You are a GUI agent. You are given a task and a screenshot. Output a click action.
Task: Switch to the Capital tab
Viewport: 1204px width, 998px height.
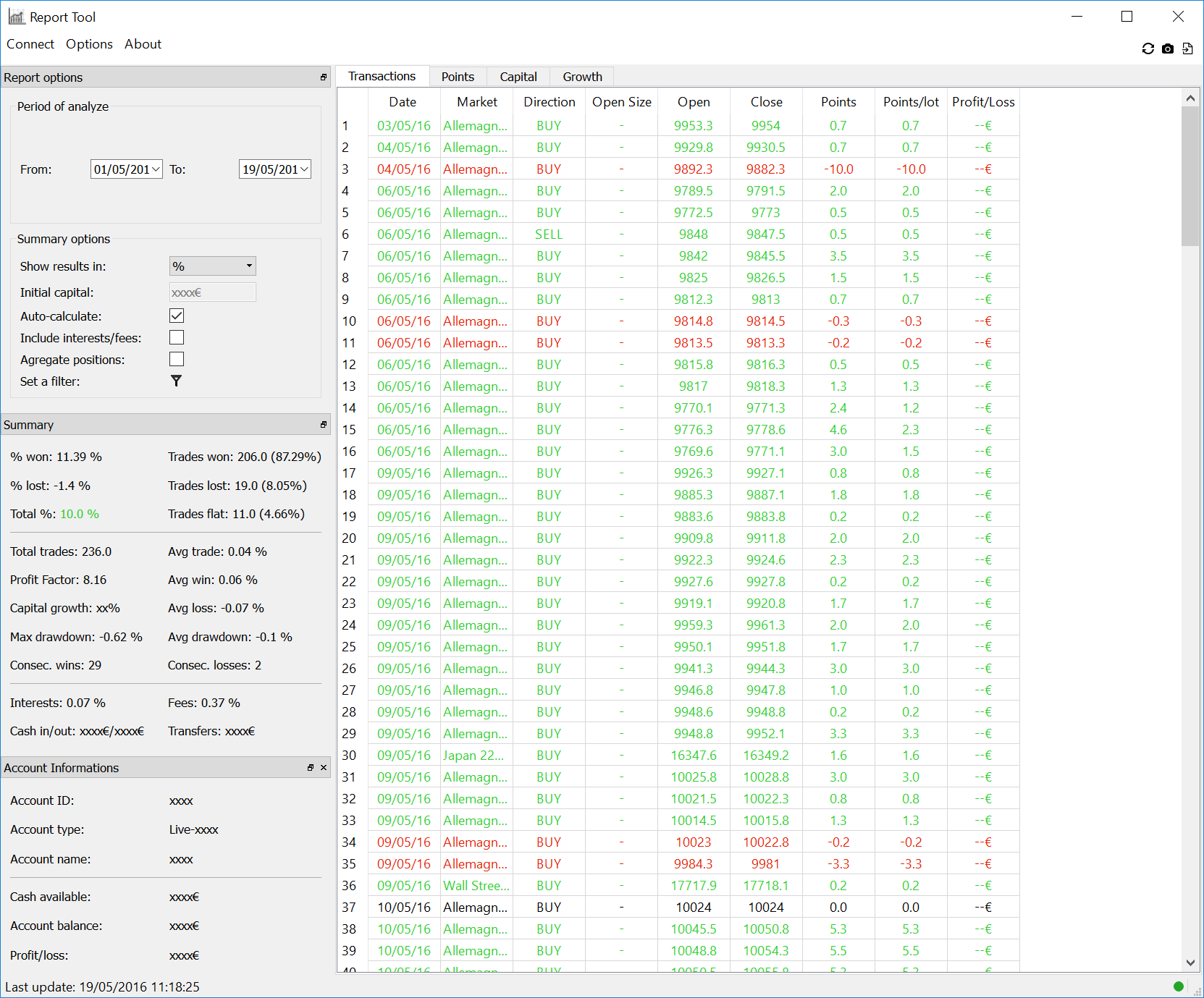518,77
